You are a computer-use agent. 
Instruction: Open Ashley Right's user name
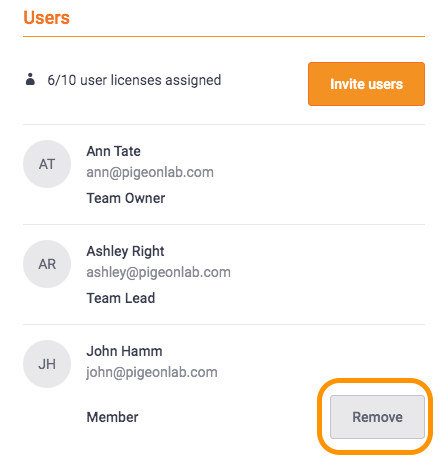coord(125,251)
